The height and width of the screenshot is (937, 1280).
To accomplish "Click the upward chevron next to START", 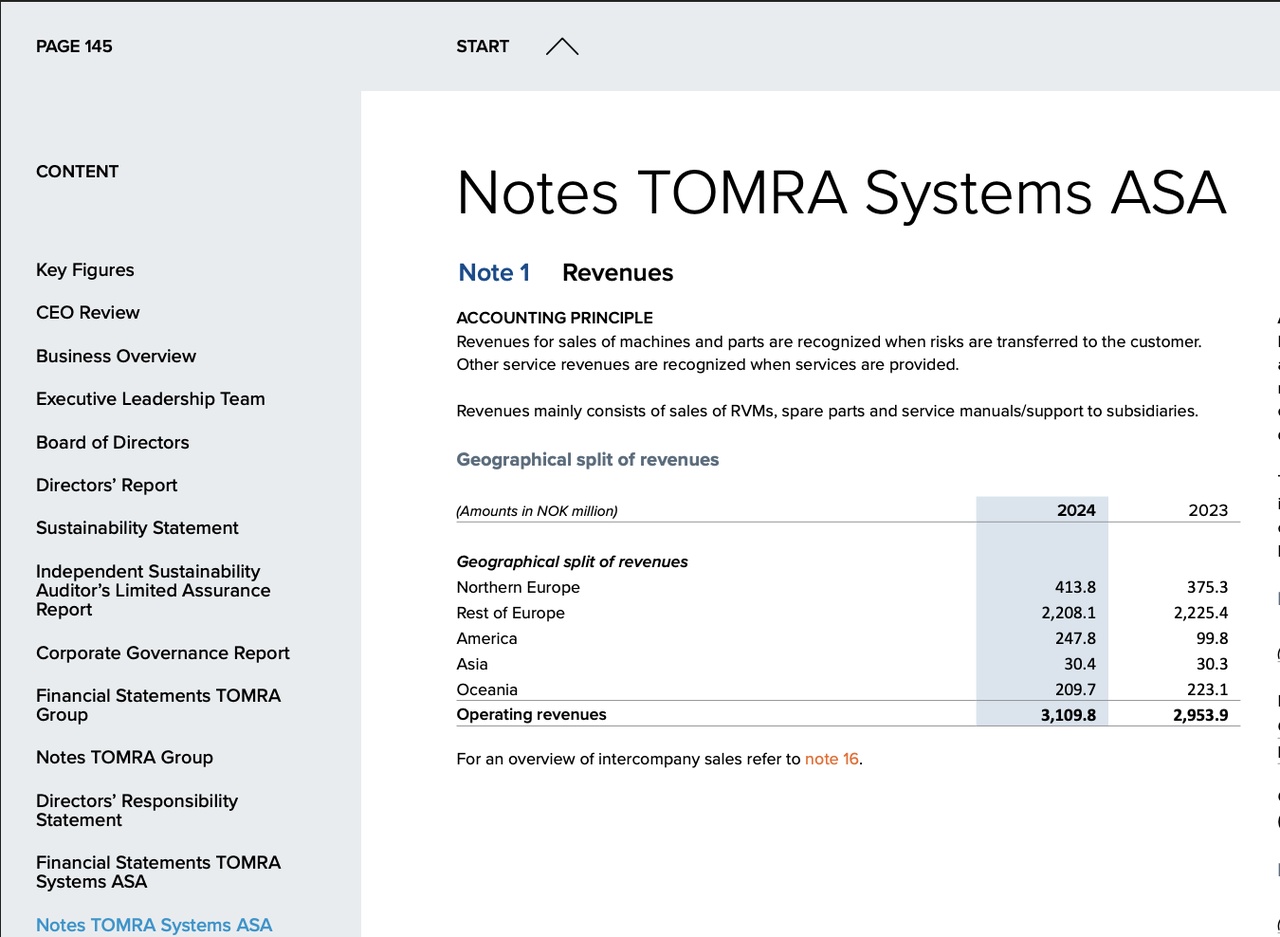I will (x=562, y=46).
